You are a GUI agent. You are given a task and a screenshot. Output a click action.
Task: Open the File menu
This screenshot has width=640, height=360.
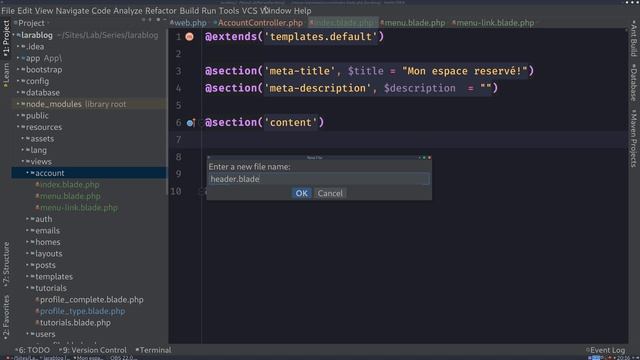[8, 11]
